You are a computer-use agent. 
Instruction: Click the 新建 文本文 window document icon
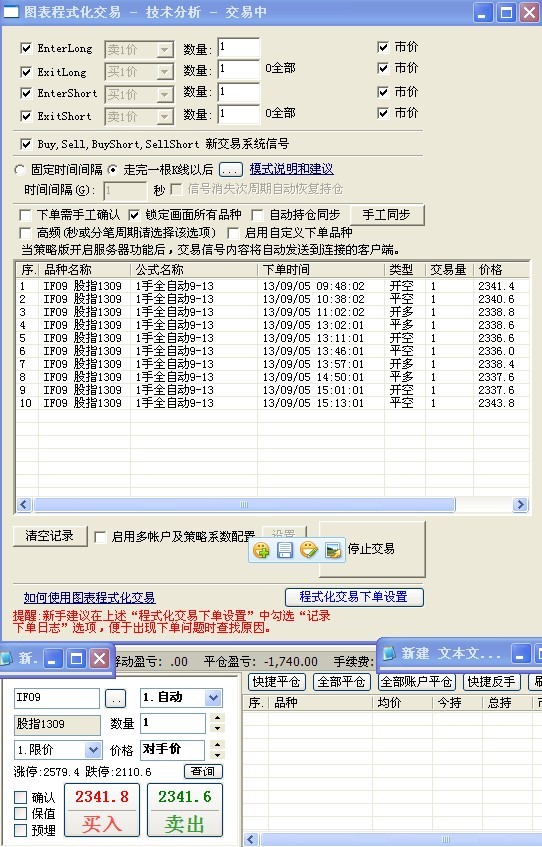pyautogui.click(x=389, y=654)
